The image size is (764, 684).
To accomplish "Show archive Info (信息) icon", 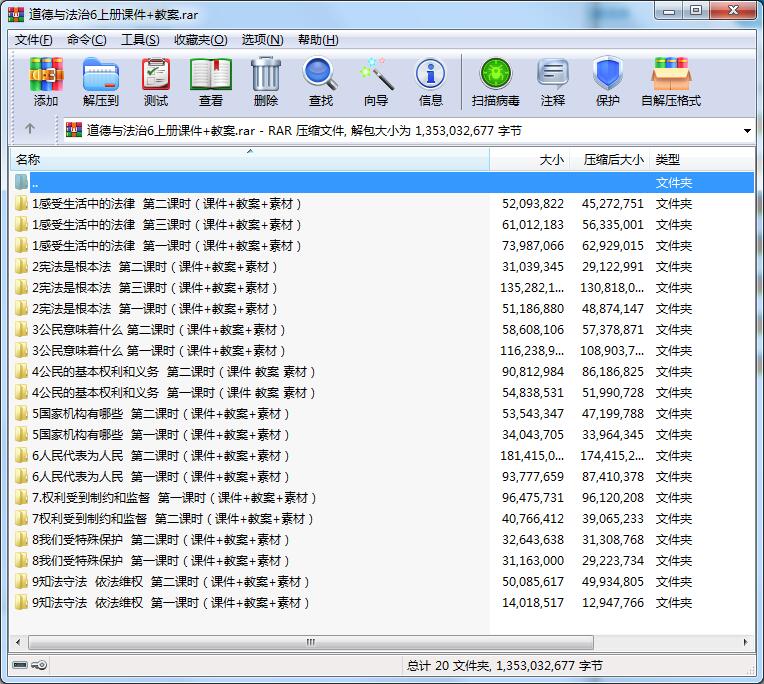I will 431,81.
